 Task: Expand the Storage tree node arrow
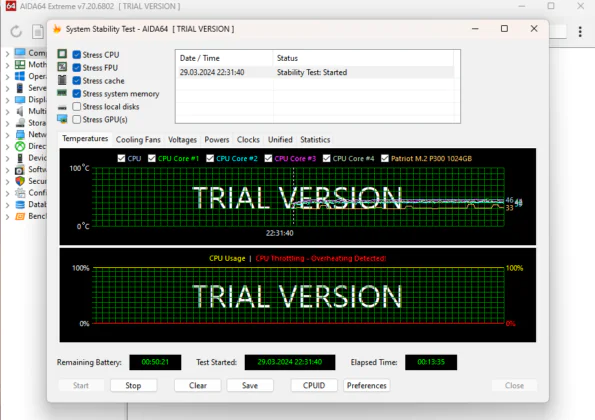coord(7,124)
